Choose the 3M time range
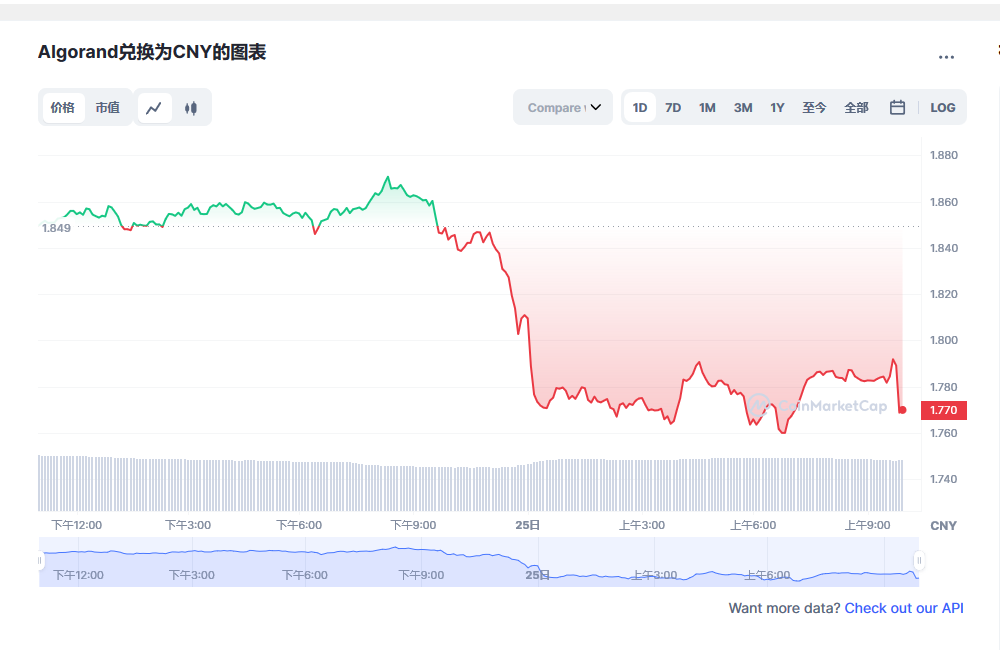 click(743, 108)
